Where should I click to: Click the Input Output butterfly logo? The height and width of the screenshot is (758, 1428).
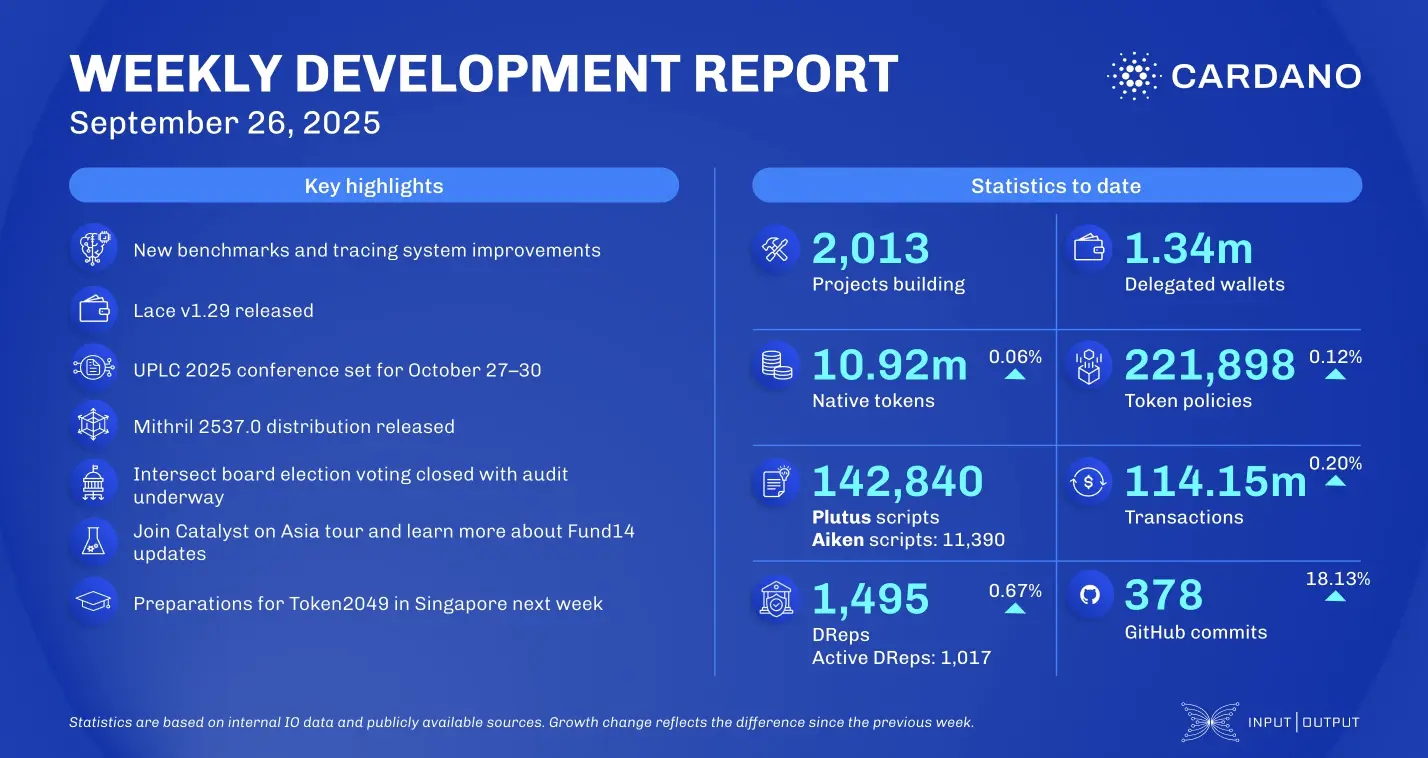click(x=1209, y=721)
